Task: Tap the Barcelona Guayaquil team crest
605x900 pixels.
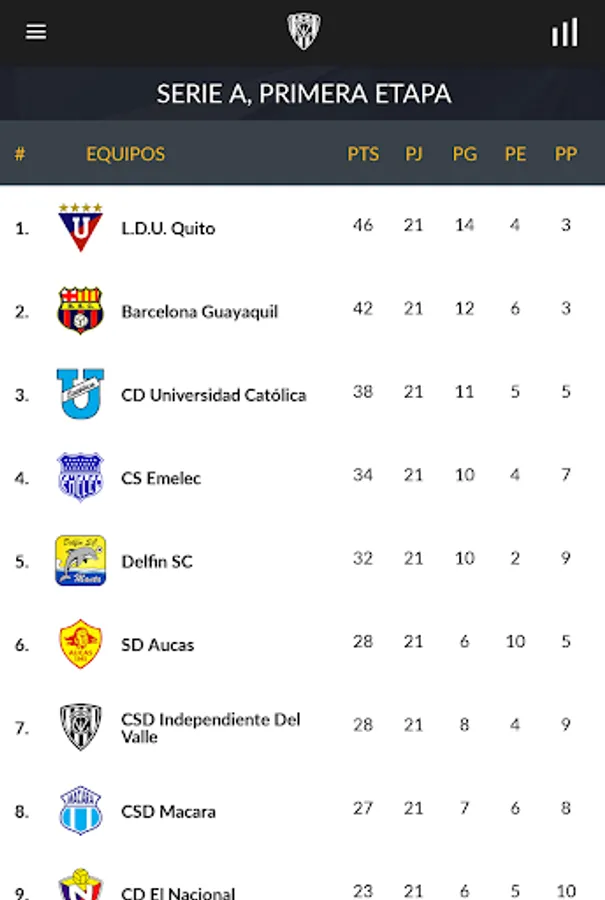Action: click(x=80, y=310)
